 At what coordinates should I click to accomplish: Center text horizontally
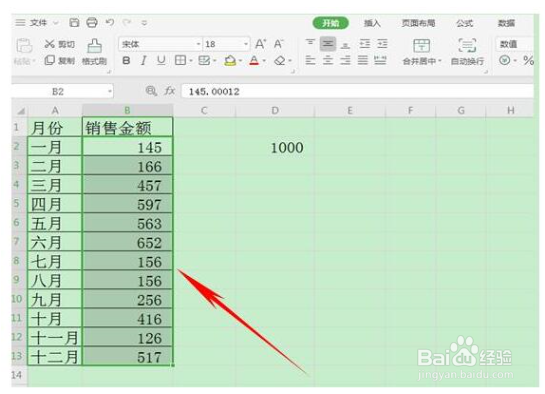pos(328,60)
